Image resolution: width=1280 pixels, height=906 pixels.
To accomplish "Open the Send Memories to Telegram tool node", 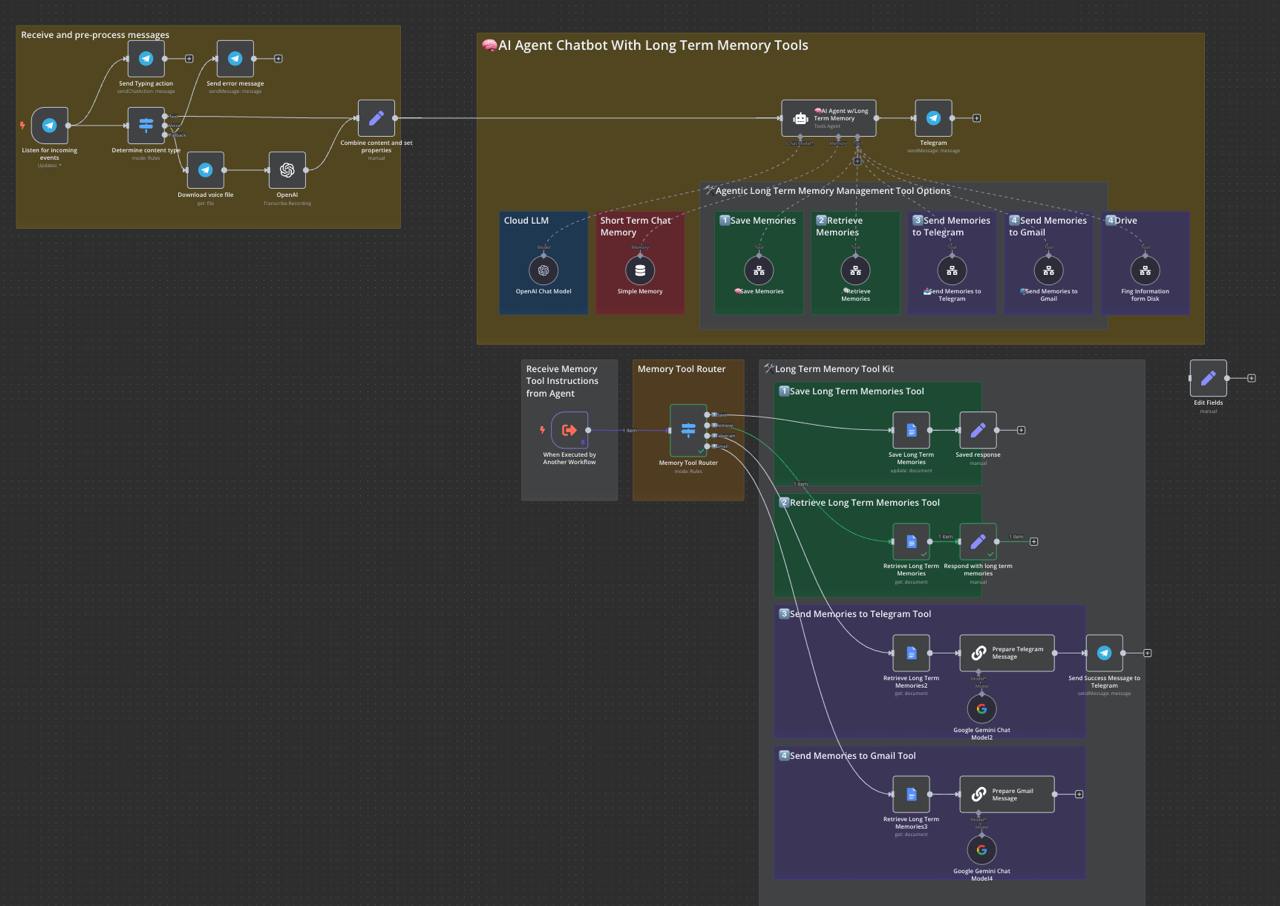I will 952,270.
